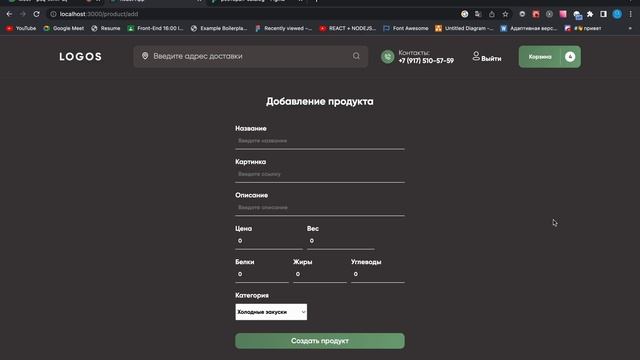Focus the Описание input field
Viewport: 640px width, 360px height.
click(x=320, y=208)
